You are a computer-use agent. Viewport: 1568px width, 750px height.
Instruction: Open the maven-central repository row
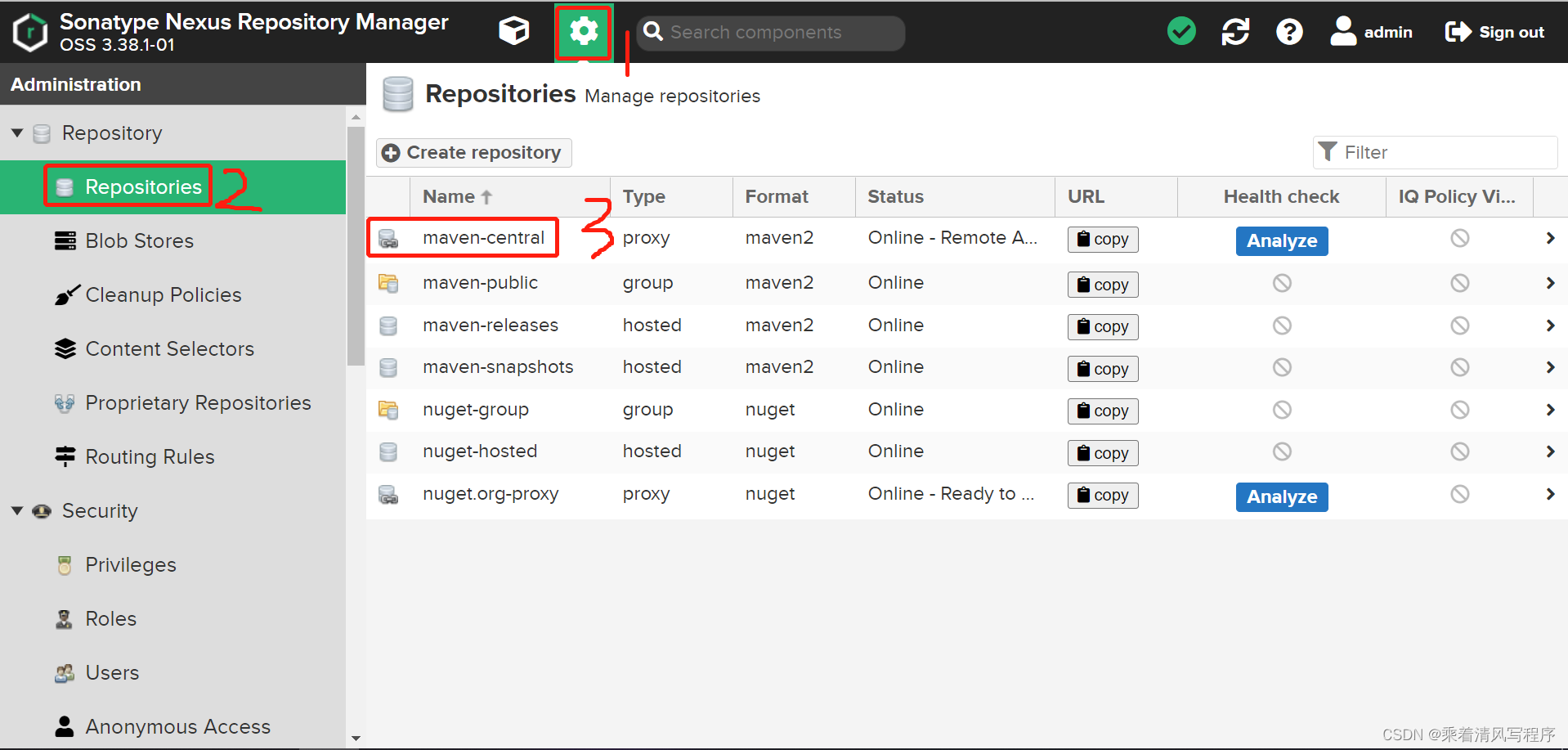[967, 238]
